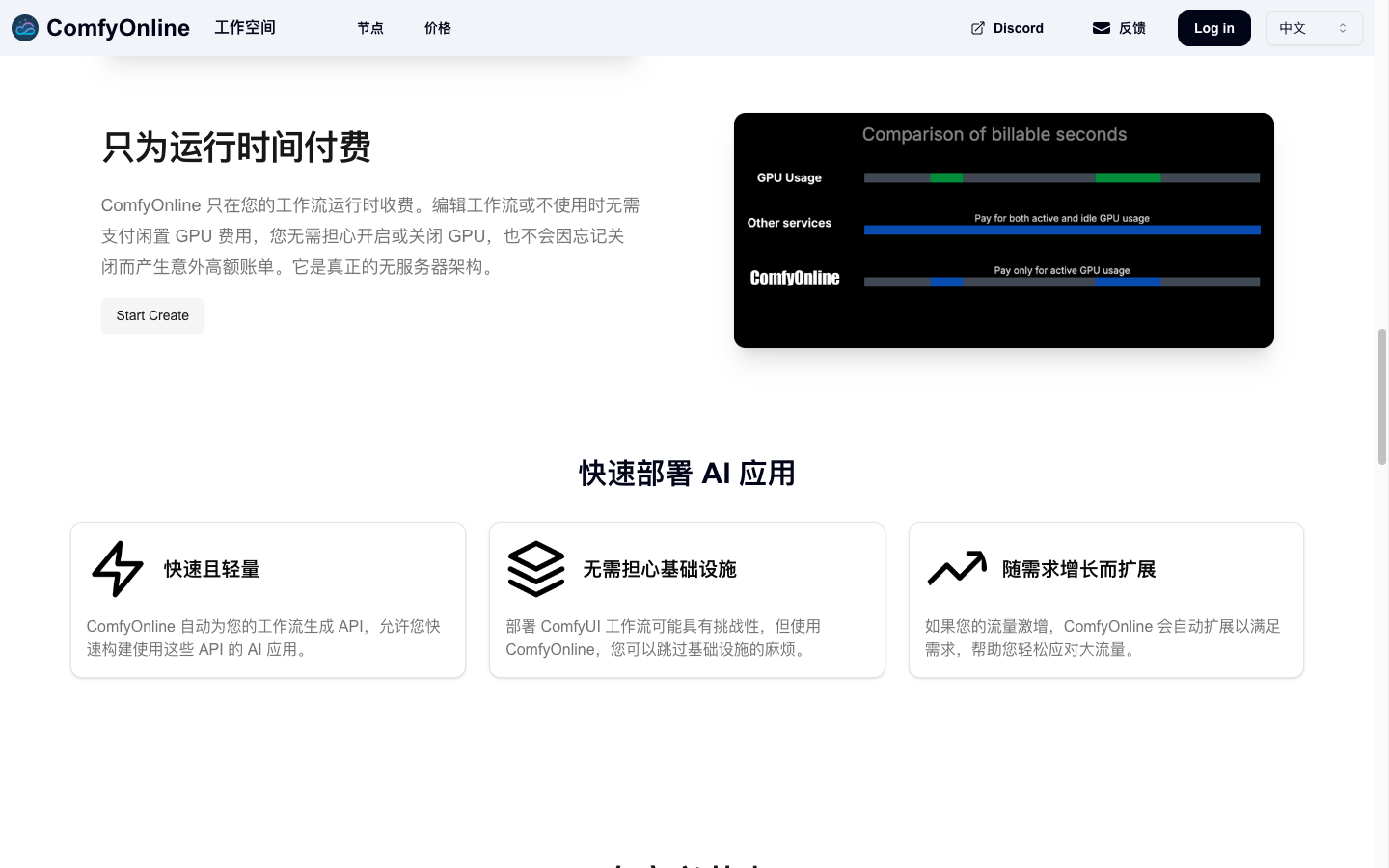Viewport: 1389px width, 868px height.
Task: Select the 随需求增长而扩展 card heading
Action: pyautogui.click(x=1079, y=569)
